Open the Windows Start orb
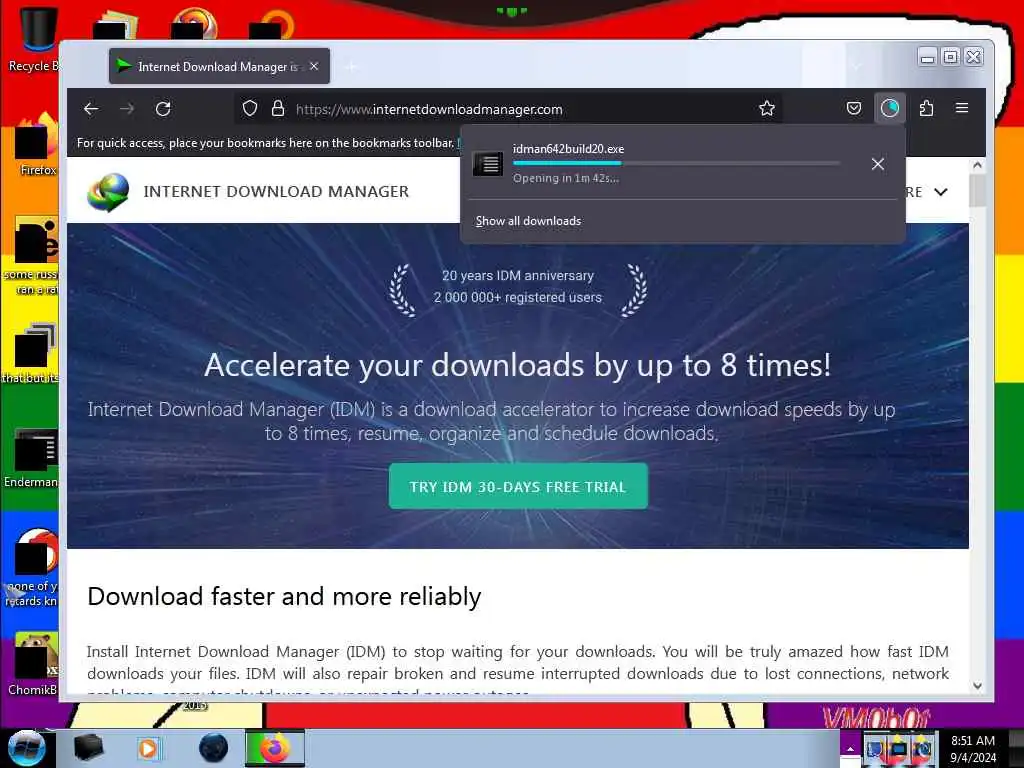The height and width of the screenshot is (768, 1024). [x=26, y=748]
